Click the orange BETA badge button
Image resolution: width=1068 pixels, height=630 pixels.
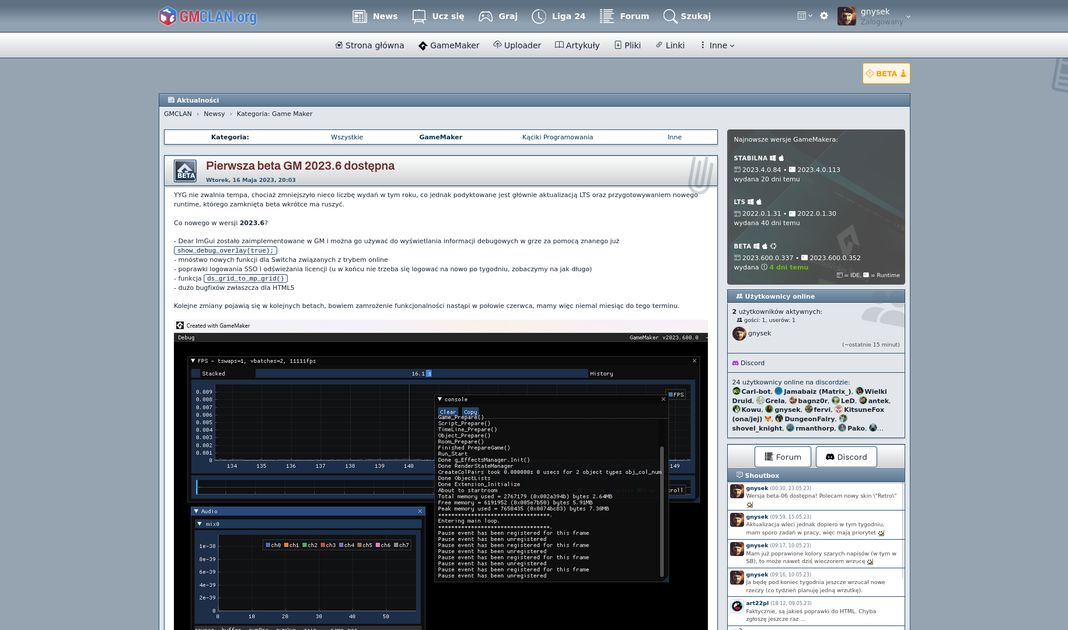[886, 74]
